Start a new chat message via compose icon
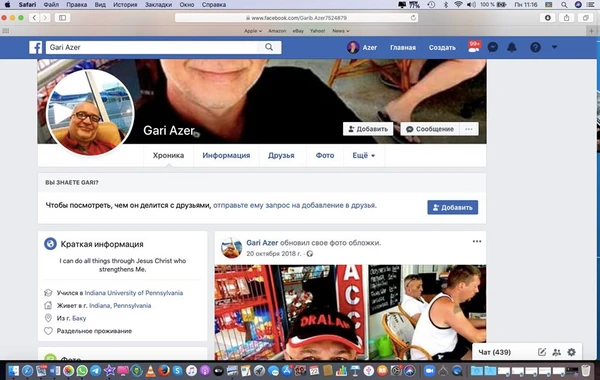 coord(542,352)
